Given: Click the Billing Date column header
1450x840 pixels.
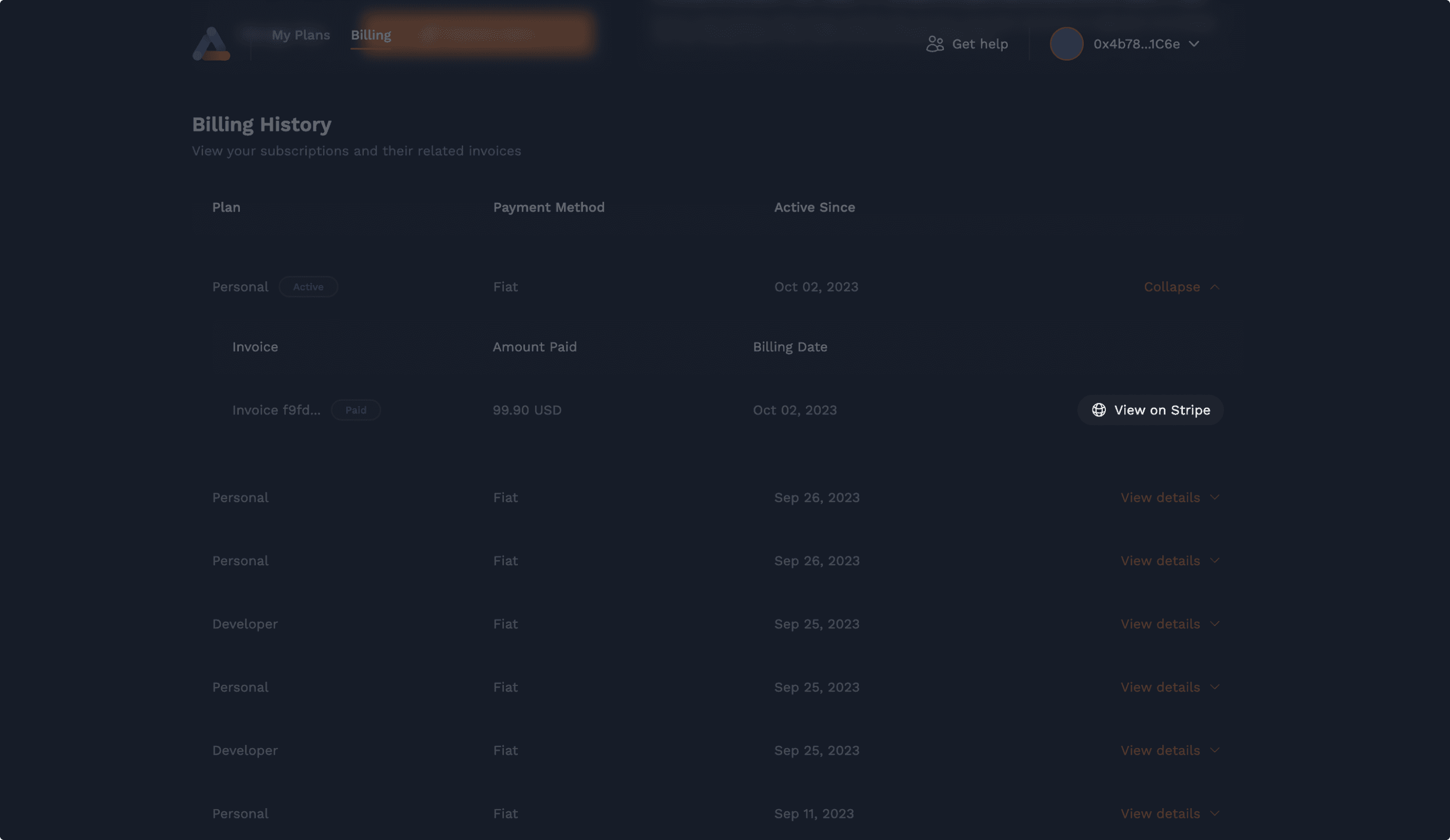Looking at the screenshot, I should (790, 347).
